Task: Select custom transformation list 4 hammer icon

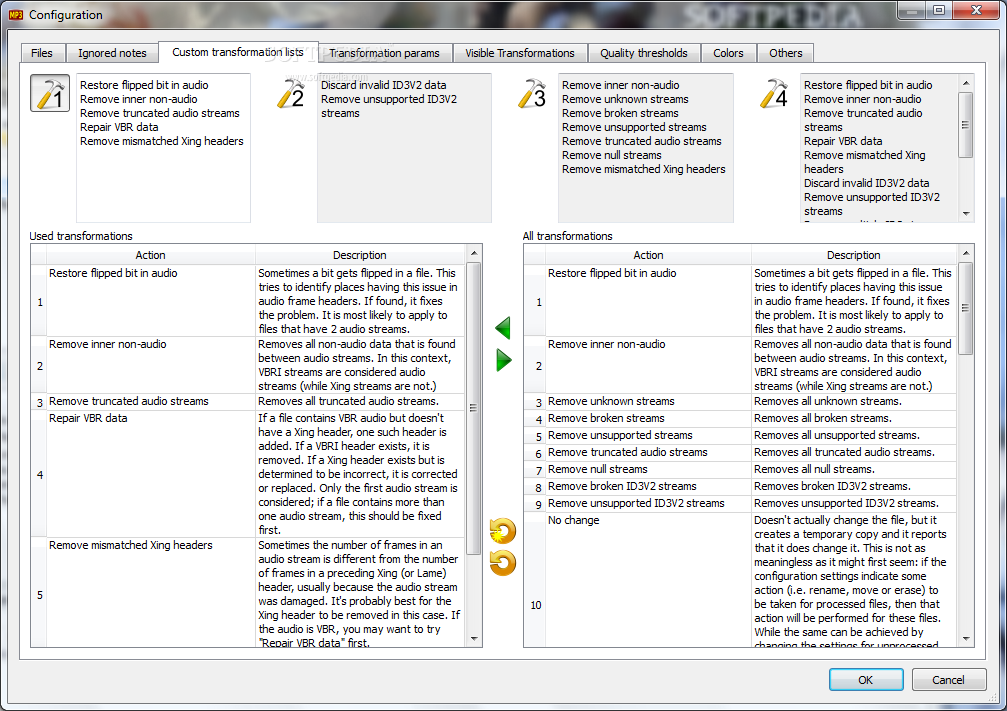Action: click(773, 93)
